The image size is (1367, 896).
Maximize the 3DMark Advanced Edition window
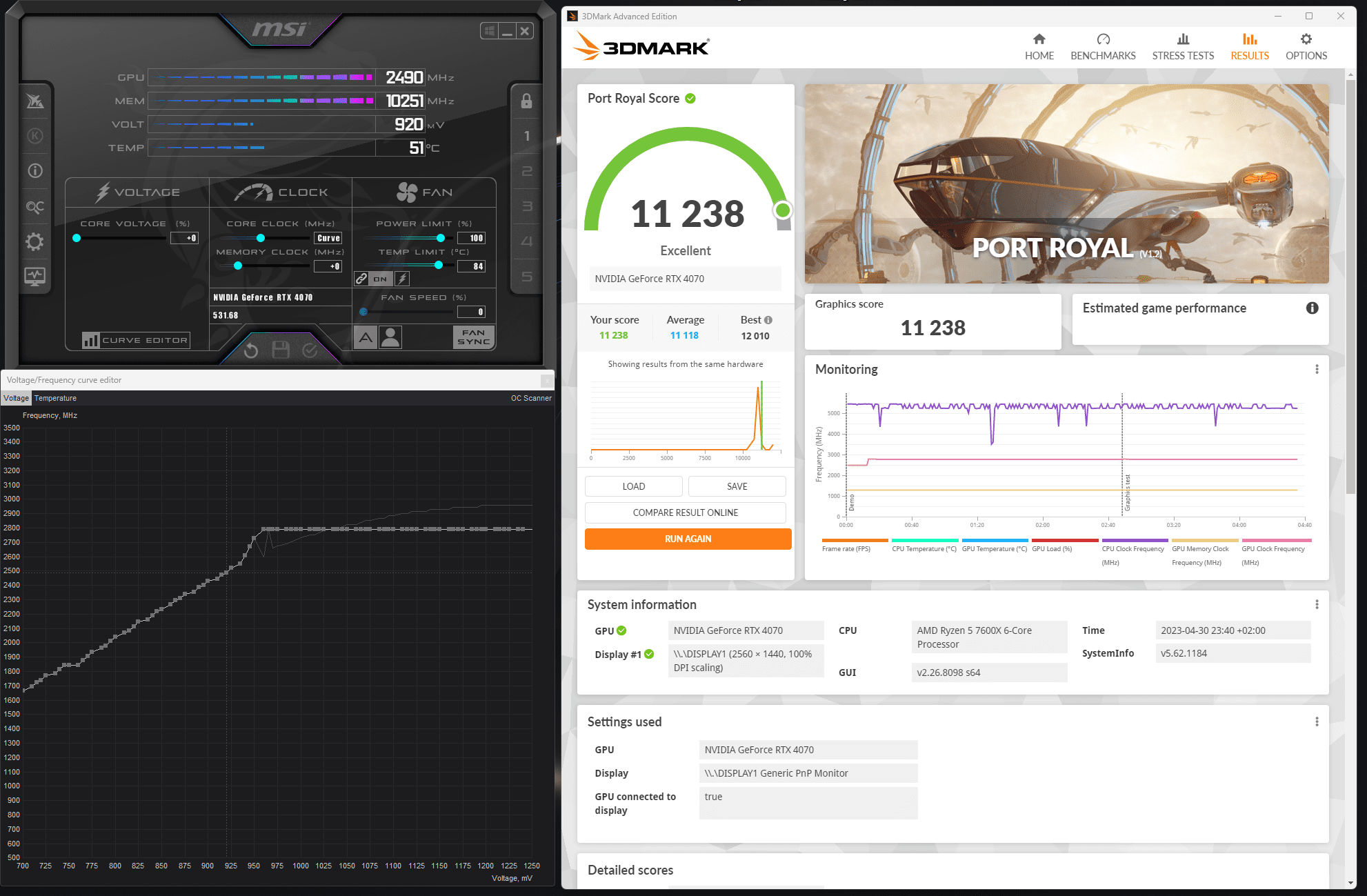click(1309, 16)
